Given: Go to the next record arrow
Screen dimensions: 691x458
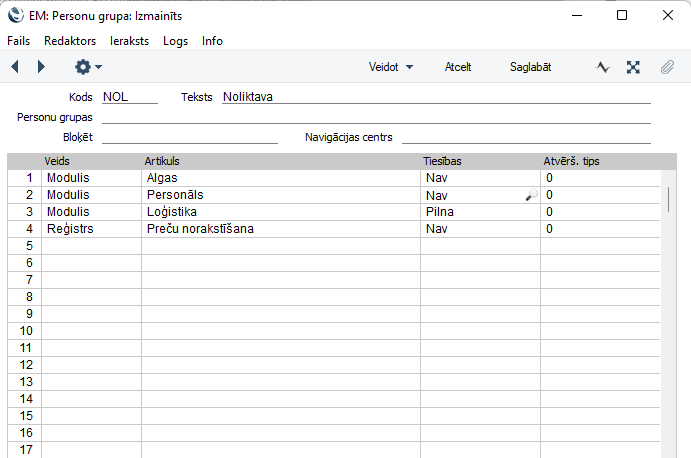Looking at the screenshot, I should click(41, 67).
